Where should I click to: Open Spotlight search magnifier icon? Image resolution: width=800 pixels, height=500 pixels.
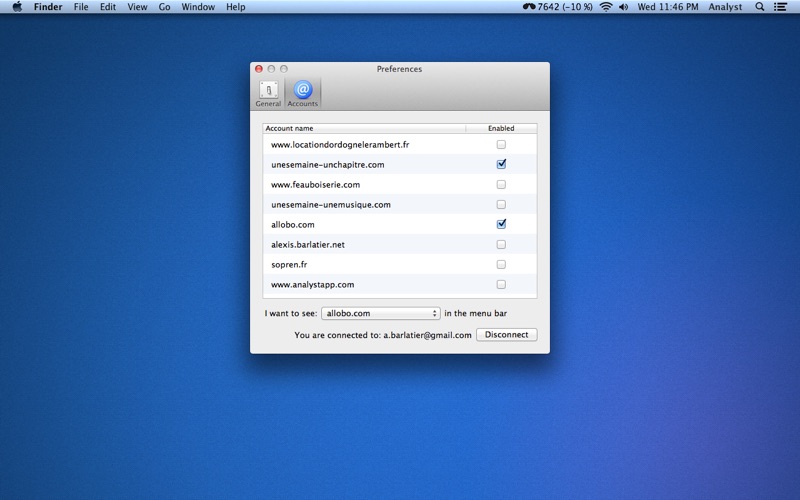[760, 7]
